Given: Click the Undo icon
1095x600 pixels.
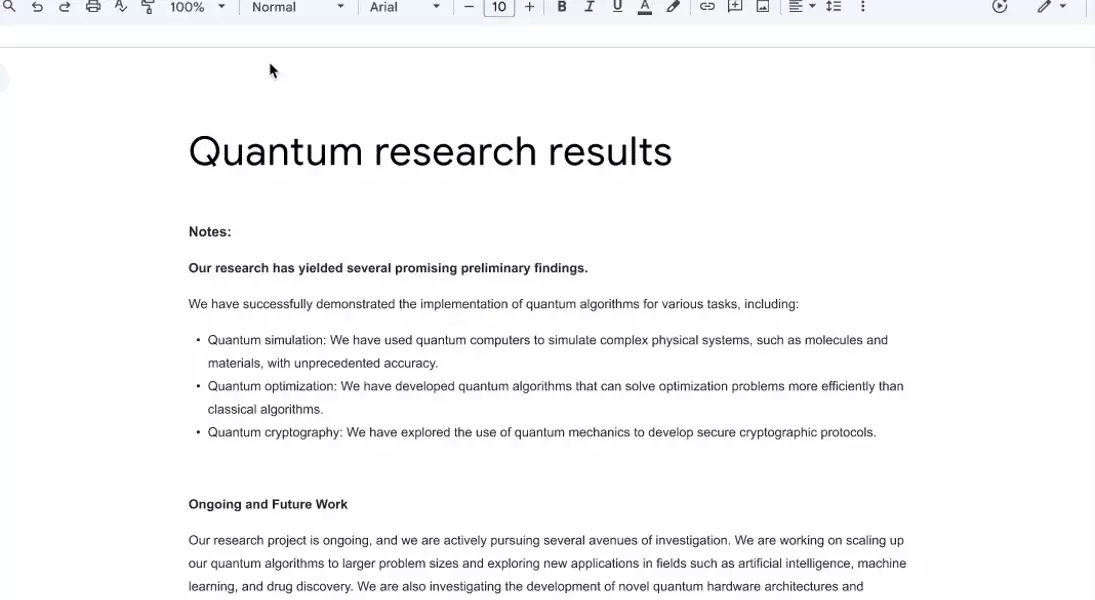Looking at the screenshot, I should tap(38, 7).
